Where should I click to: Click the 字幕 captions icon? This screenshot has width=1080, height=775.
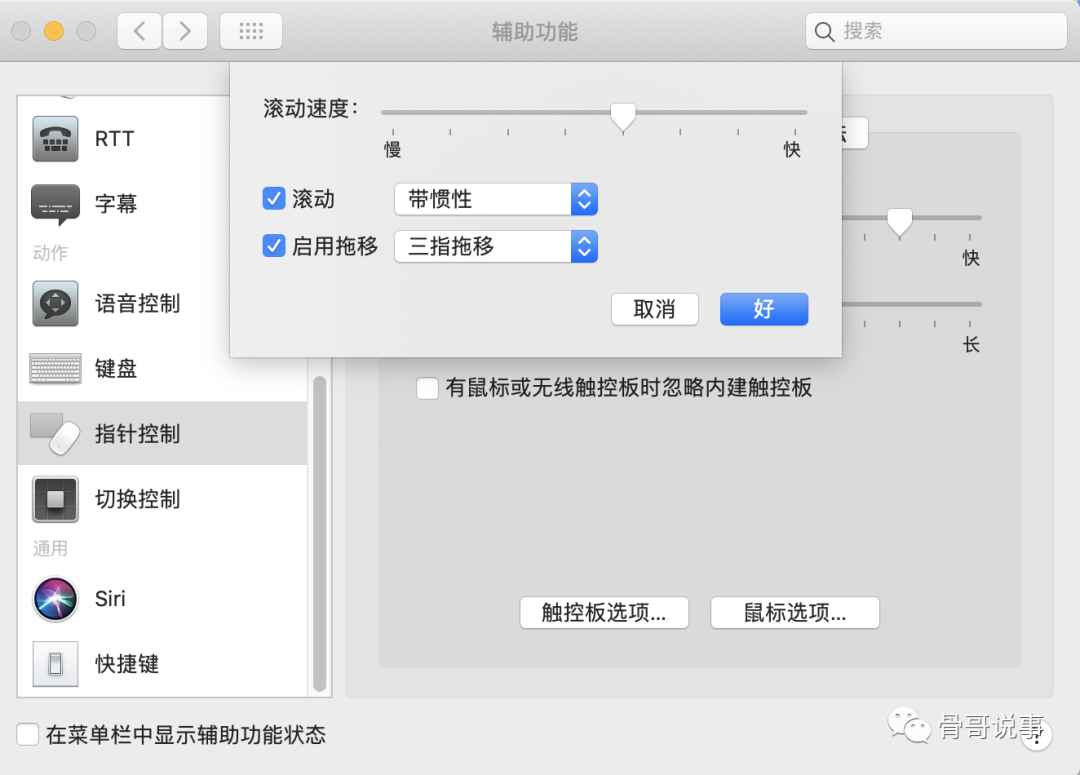(55, 204)
